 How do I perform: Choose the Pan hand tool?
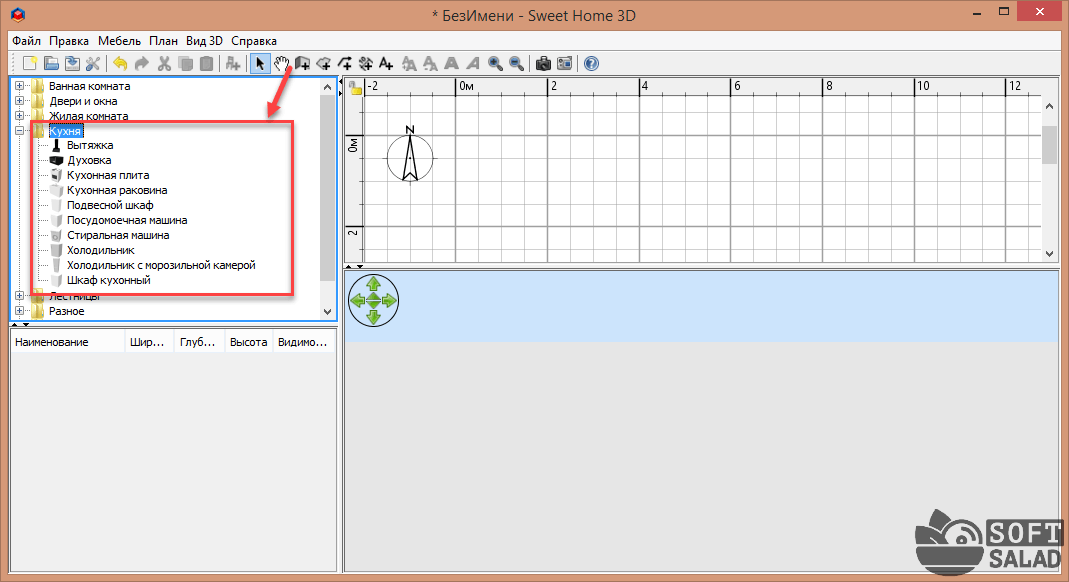pyautogui.click(x=281, y=64)
